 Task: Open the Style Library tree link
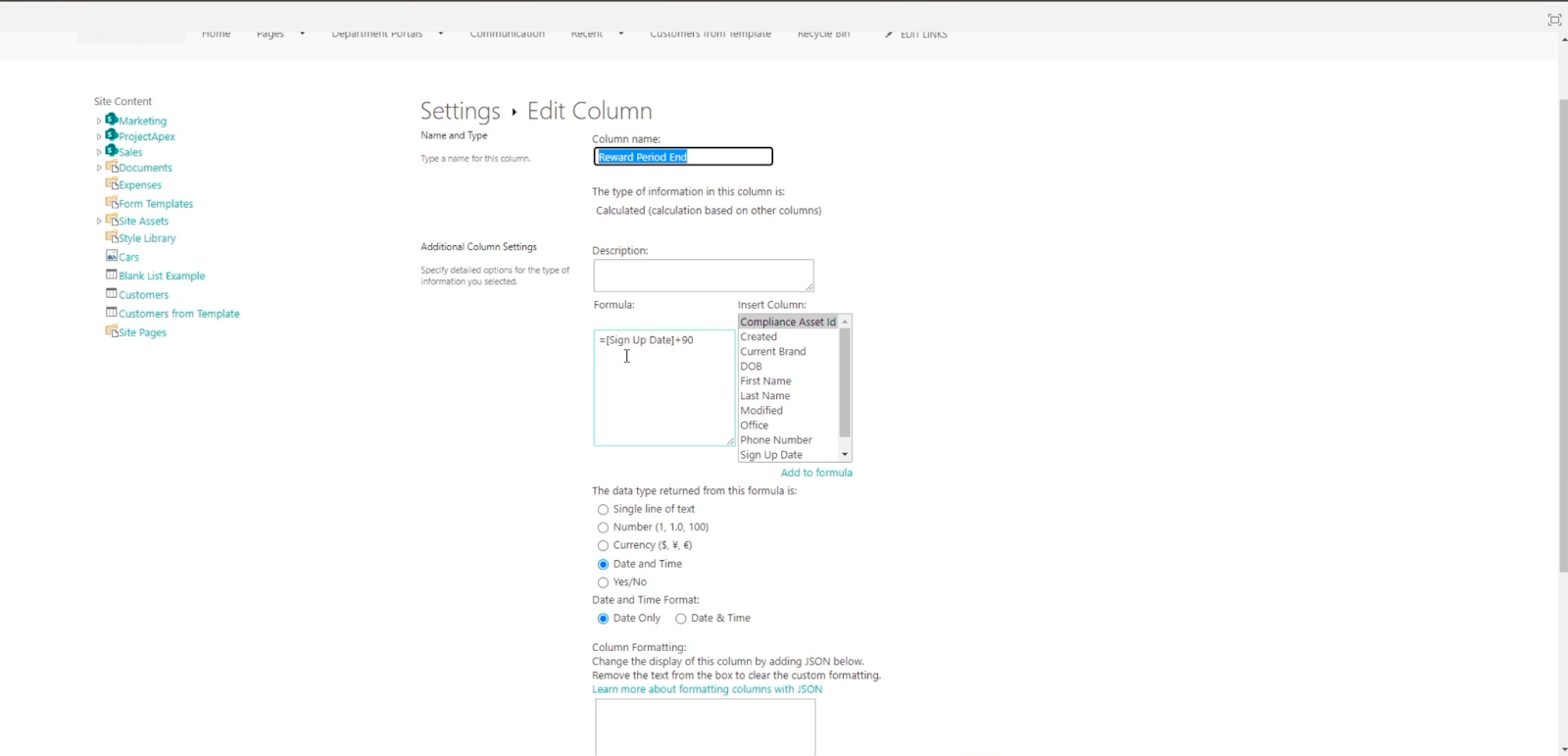click(147, 238)
